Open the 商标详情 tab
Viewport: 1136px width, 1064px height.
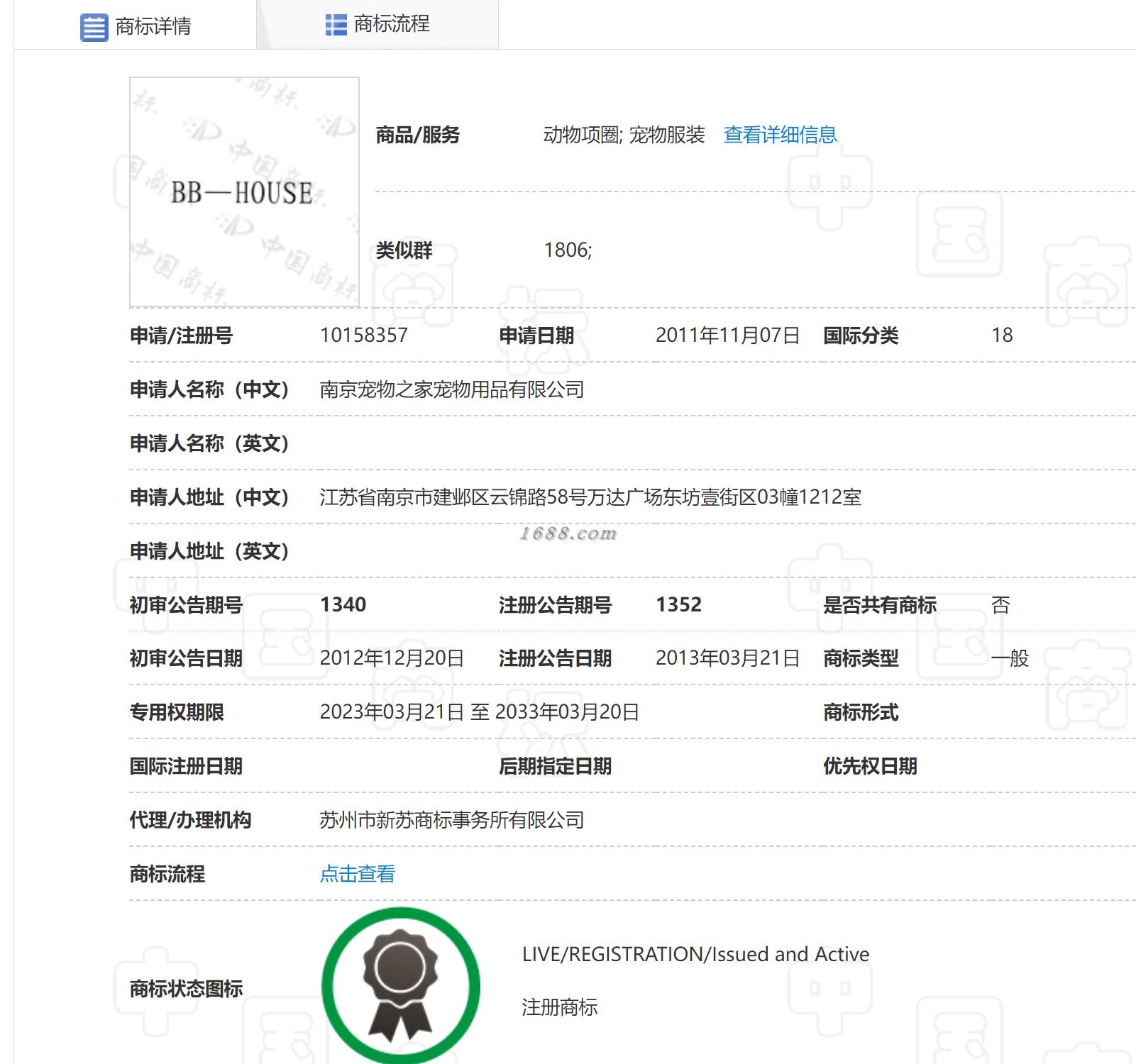tap(135, 26)
